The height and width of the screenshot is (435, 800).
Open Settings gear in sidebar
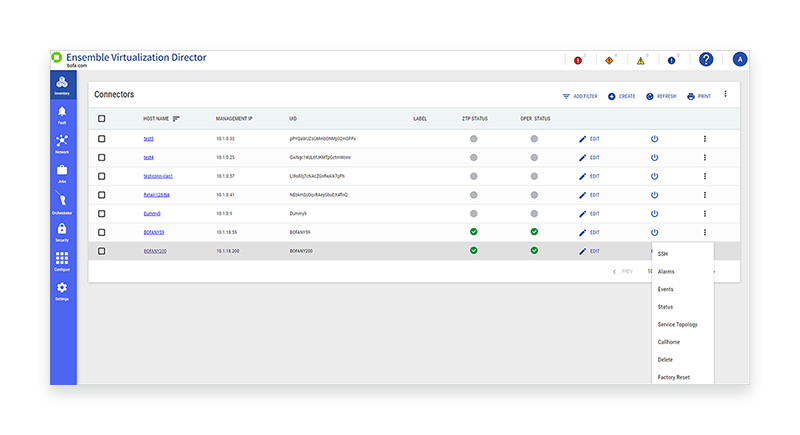point(62,289)
